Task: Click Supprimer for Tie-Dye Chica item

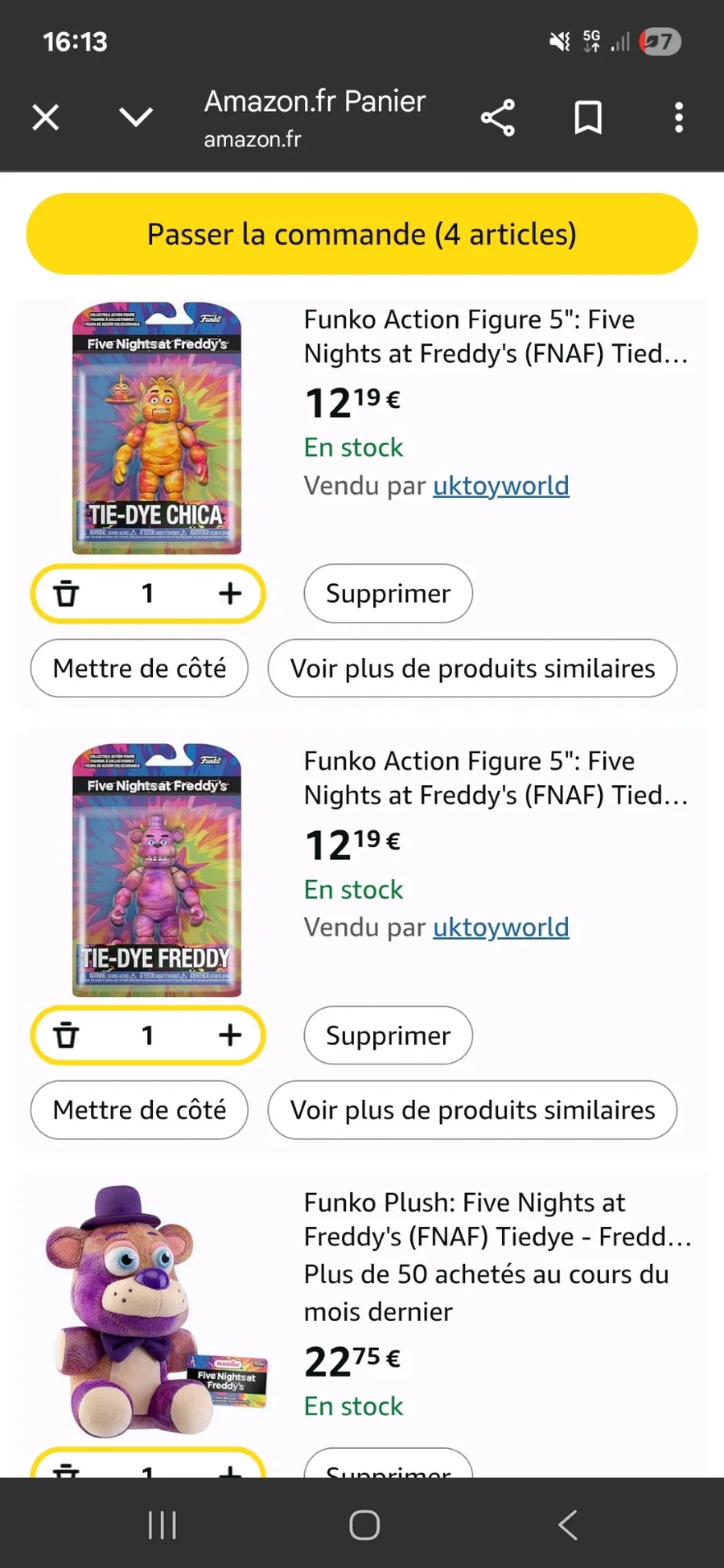Action: (x=388, y=594)
